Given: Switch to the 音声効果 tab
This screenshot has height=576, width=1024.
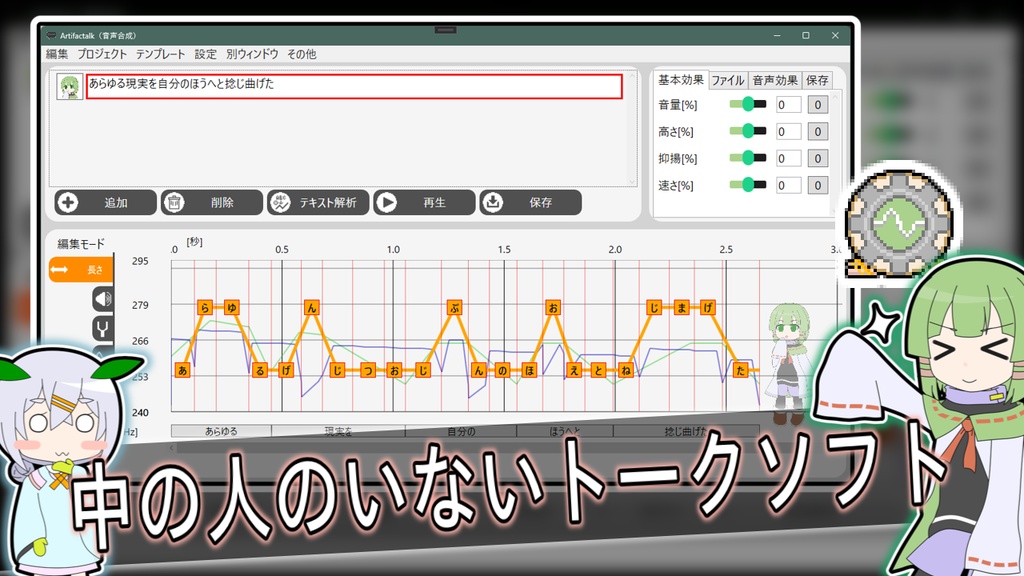Looking at the screenshot, I should 775,80.
